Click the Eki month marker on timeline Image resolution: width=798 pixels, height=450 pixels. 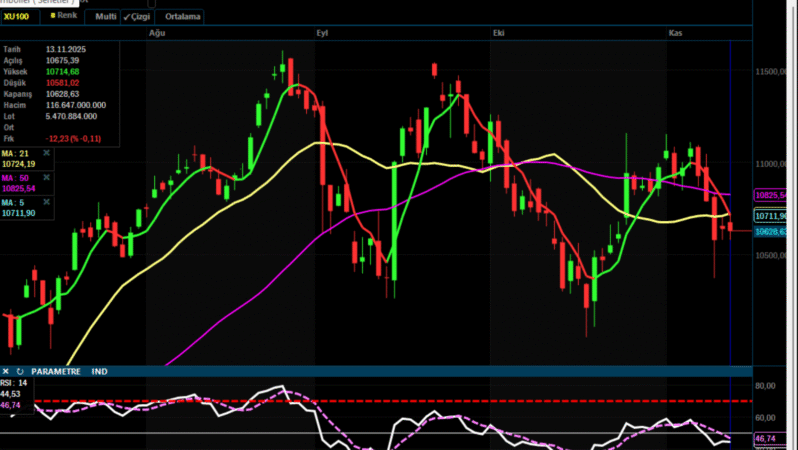tap(497, 34)
